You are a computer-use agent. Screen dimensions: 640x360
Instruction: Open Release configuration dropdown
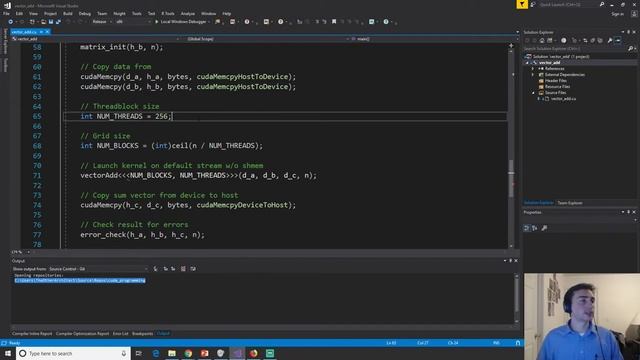(x=102, y=22)
